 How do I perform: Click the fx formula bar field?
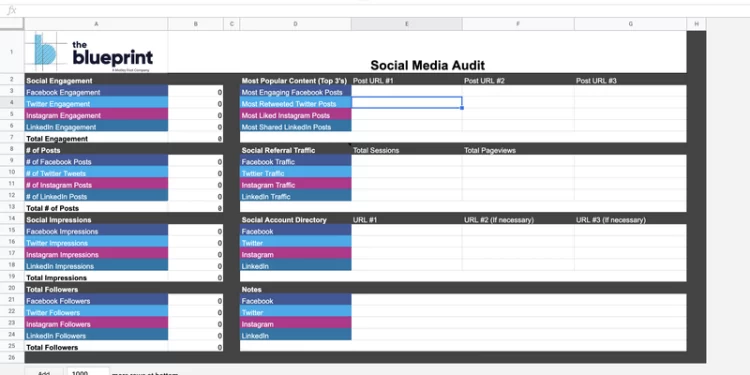point(383,11)
